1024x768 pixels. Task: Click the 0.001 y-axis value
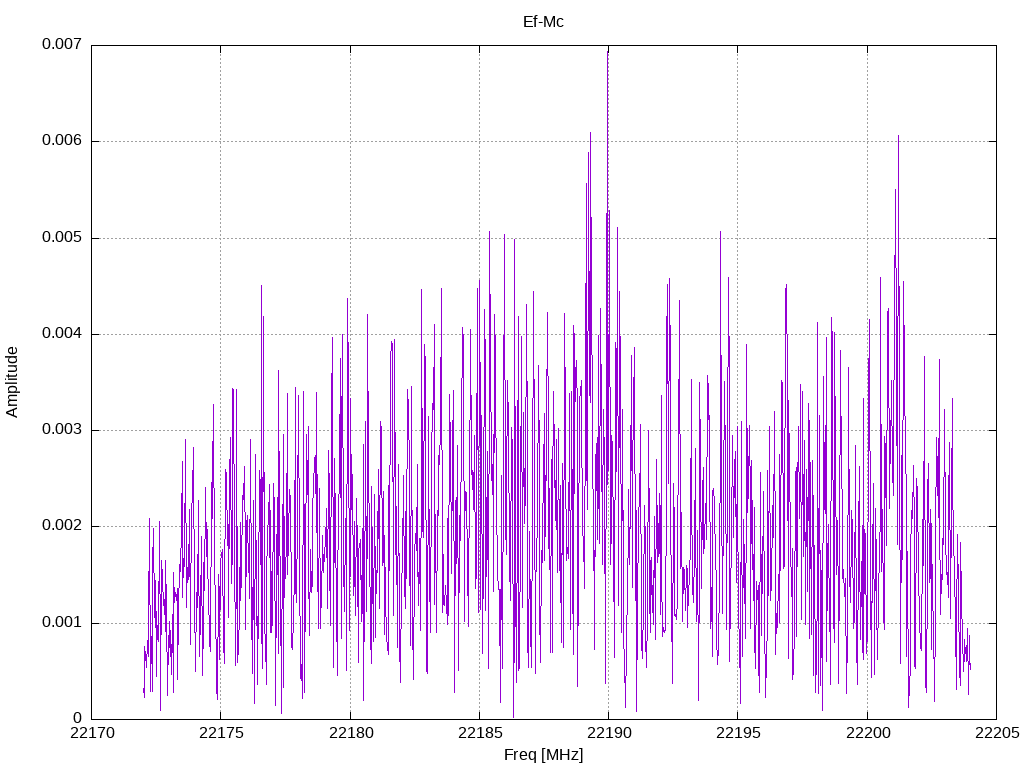[x=62, y=622]
